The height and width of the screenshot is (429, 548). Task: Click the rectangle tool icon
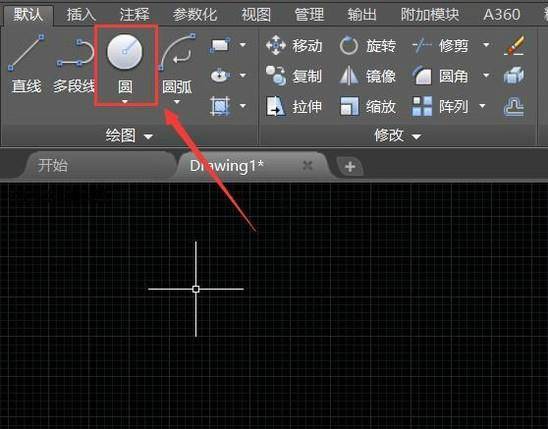pos(220,45)
